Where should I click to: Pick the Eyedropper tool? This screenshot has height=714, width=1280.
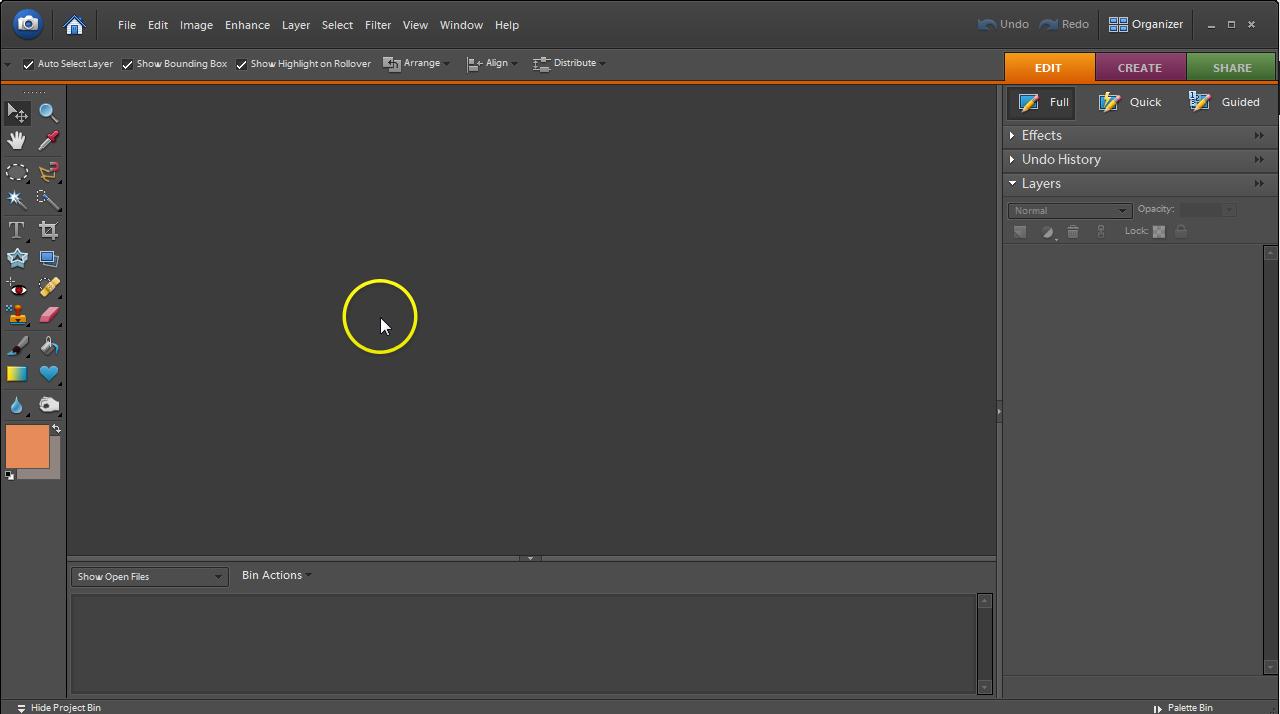point(48,141)
